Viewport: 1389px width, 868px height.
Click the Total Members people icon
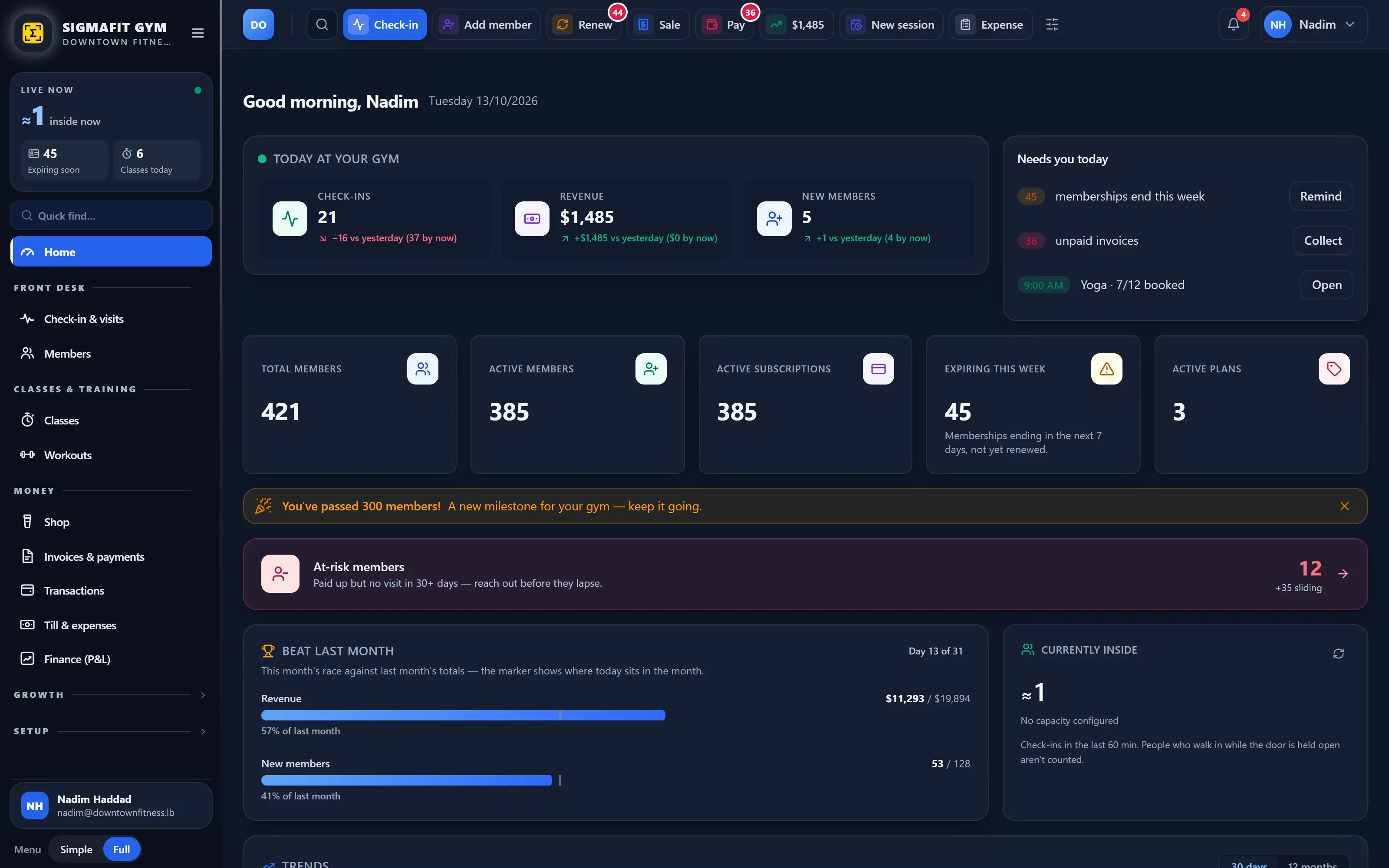(x=422, y=368)
